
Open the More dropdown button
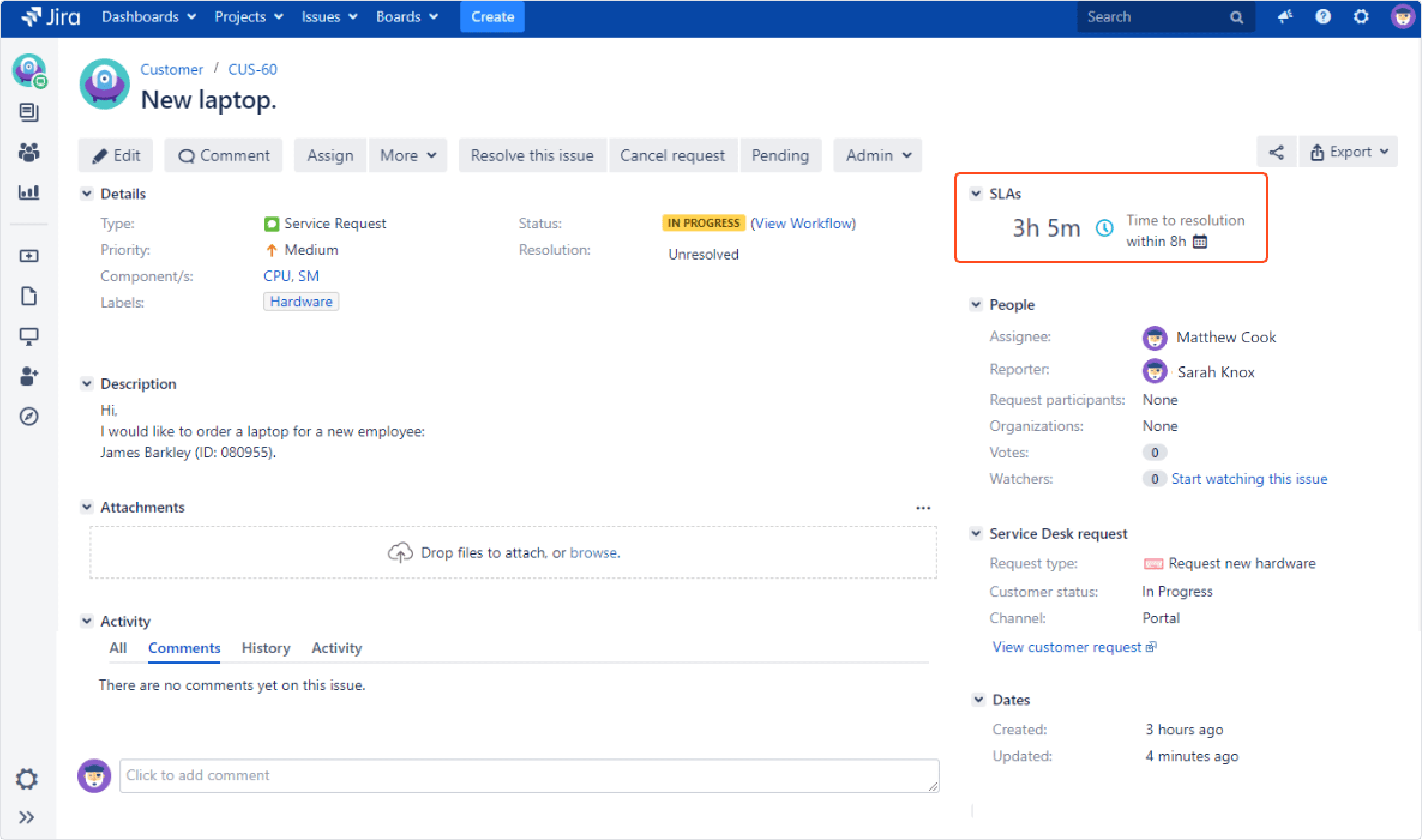coord(408,156)
